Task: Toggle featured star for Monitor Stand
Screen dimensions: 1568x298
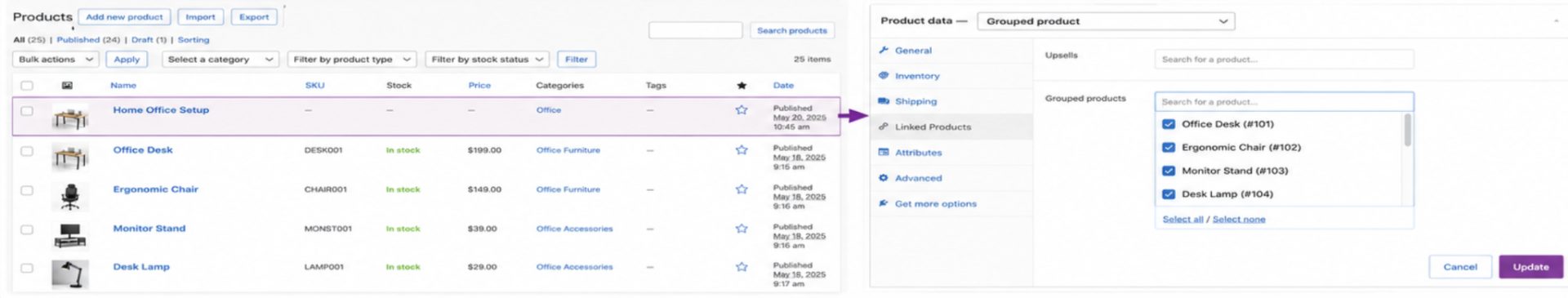Action: (742, 228)
